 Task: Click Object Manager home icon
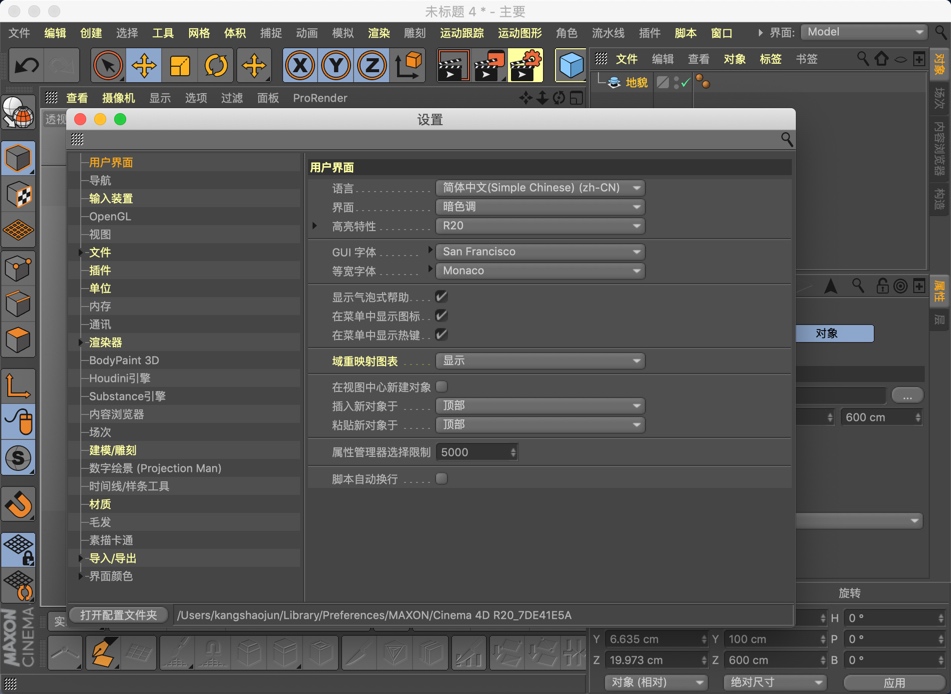(881, 58)
